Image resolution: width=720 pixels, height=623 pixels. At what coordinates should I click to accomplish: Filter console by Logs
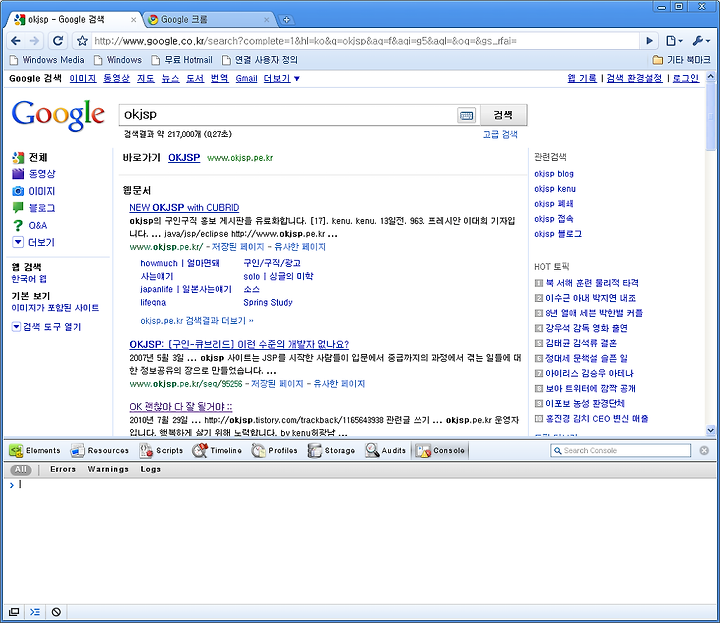click(151, 470)
